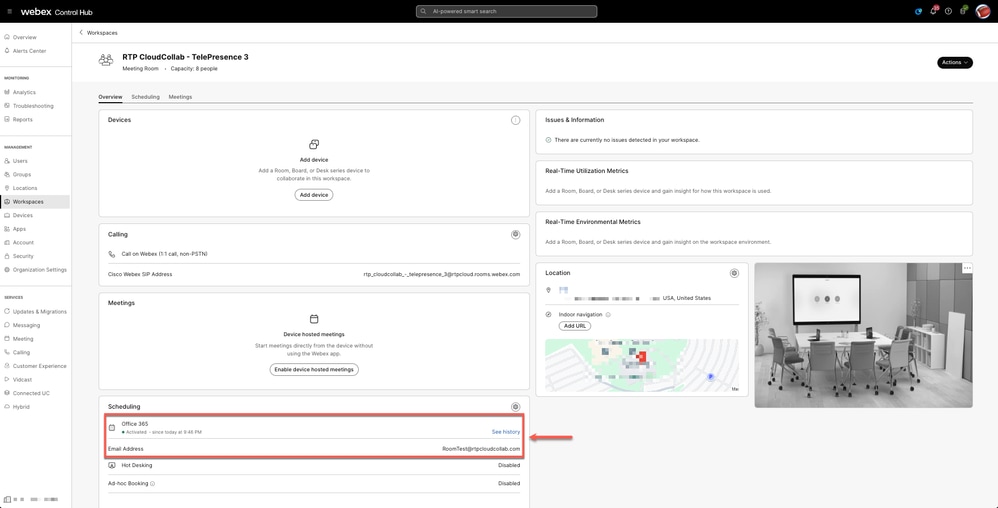
Task: Open Apps in the sidebar
Action: [x=19, y=229]
